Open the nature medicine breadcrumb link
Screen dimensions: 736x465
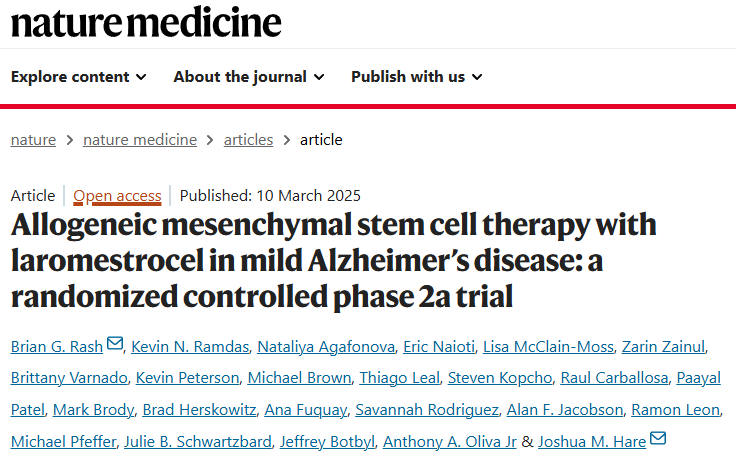click(140, 140)
